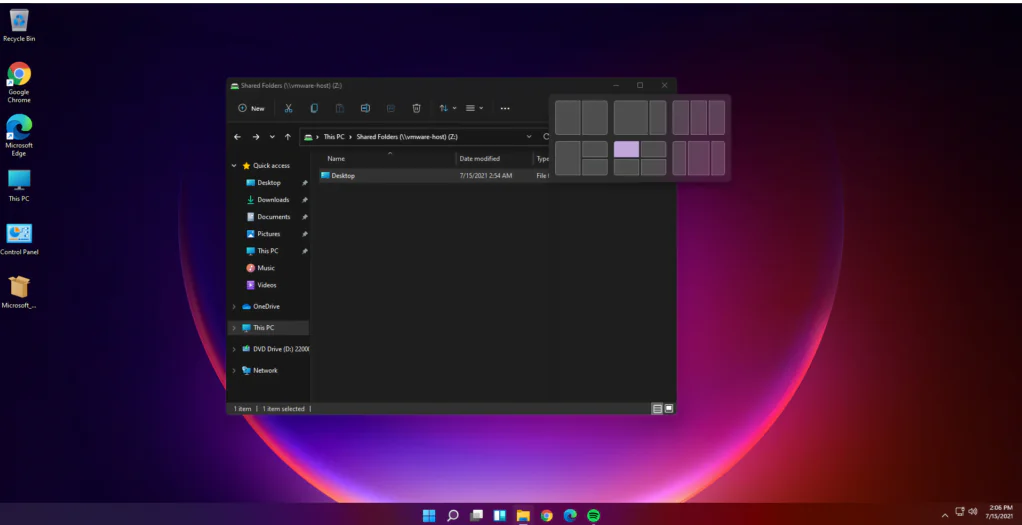This screenshot has height=525, width=1022.
Task: Expand the OneDrive tree node
Action: pos(234,307)
